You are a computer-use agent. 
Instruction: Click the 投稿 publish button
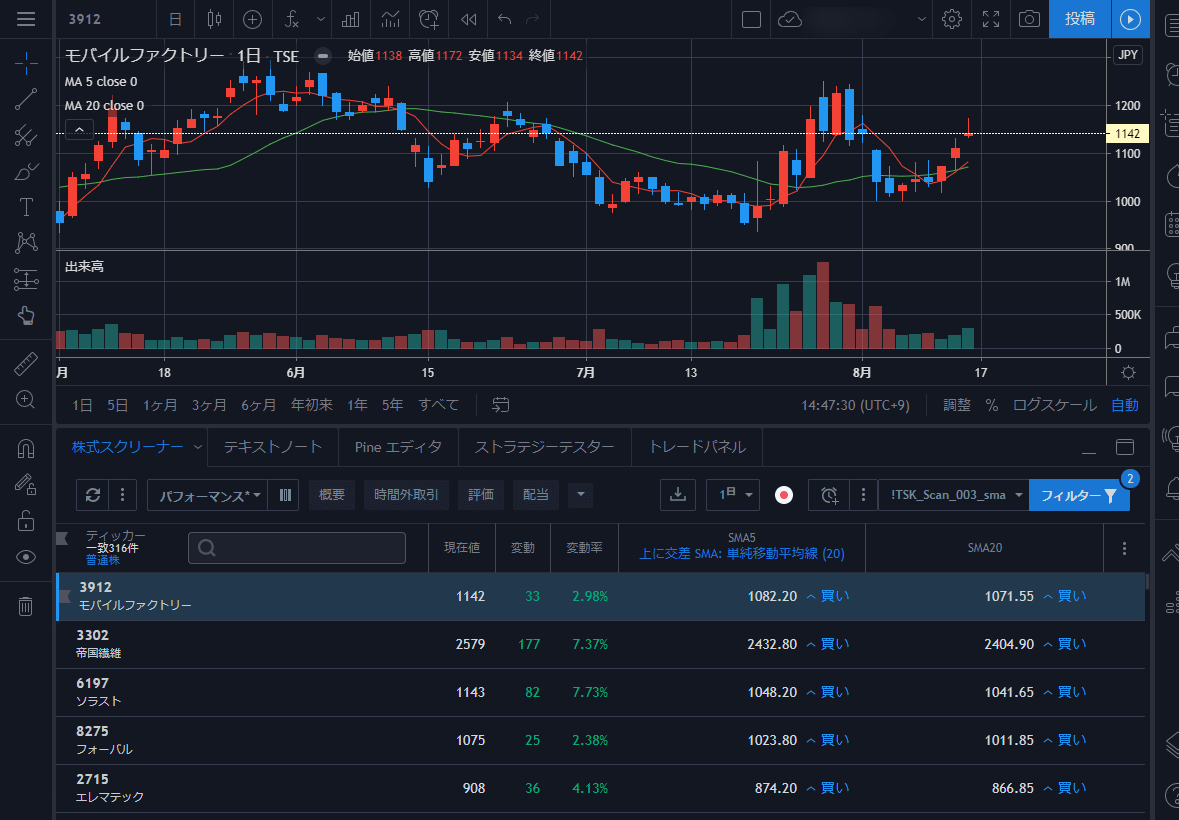[x=1079, y=19]
